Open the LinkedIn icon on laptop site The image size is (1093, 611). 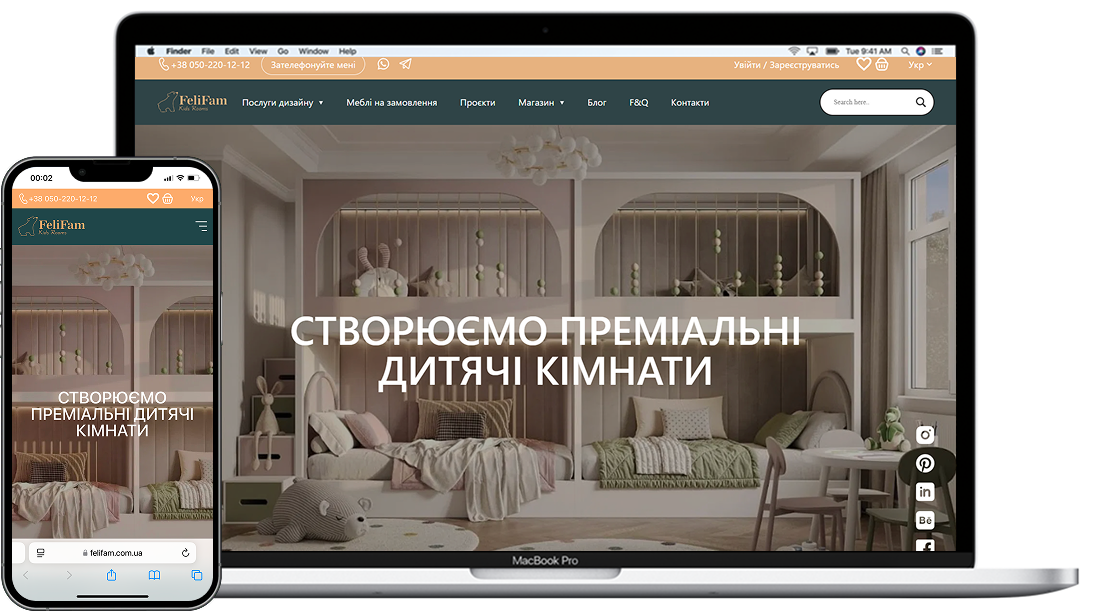tap(925, 492)
